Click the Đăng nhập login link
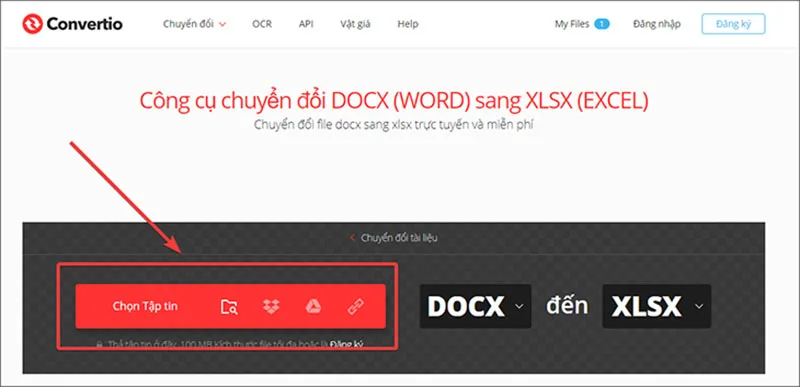The height and width of the screenshot is (387, 800). [x=657, y=24]
